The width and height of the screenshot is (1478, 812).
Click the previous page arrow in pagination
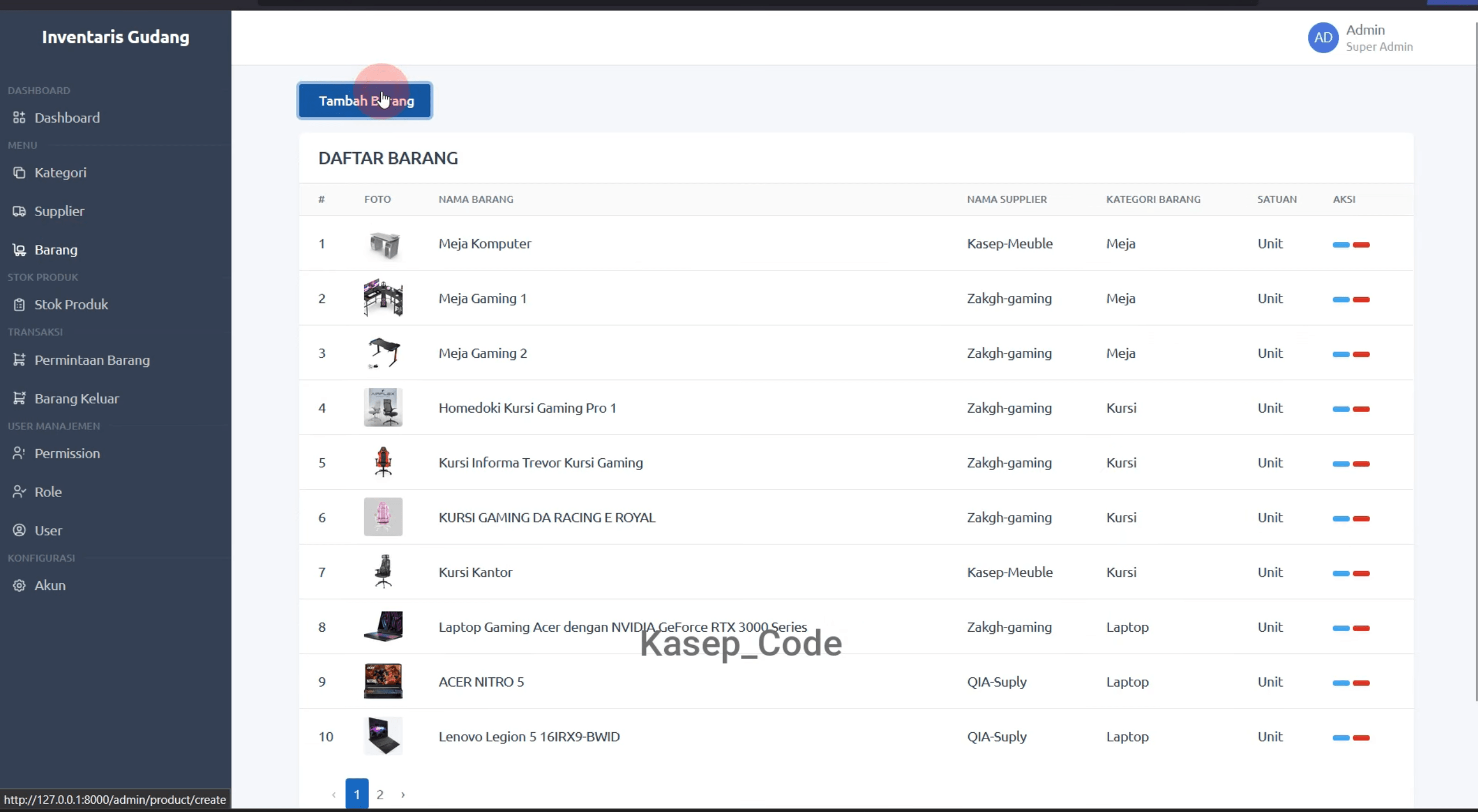click(x=334, y=795)
